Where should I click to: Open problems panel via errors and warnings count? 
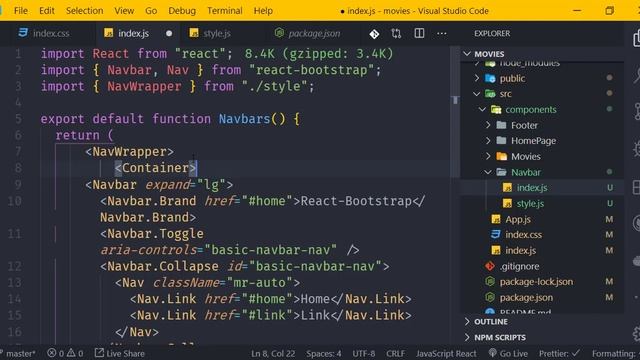[65, 353]
